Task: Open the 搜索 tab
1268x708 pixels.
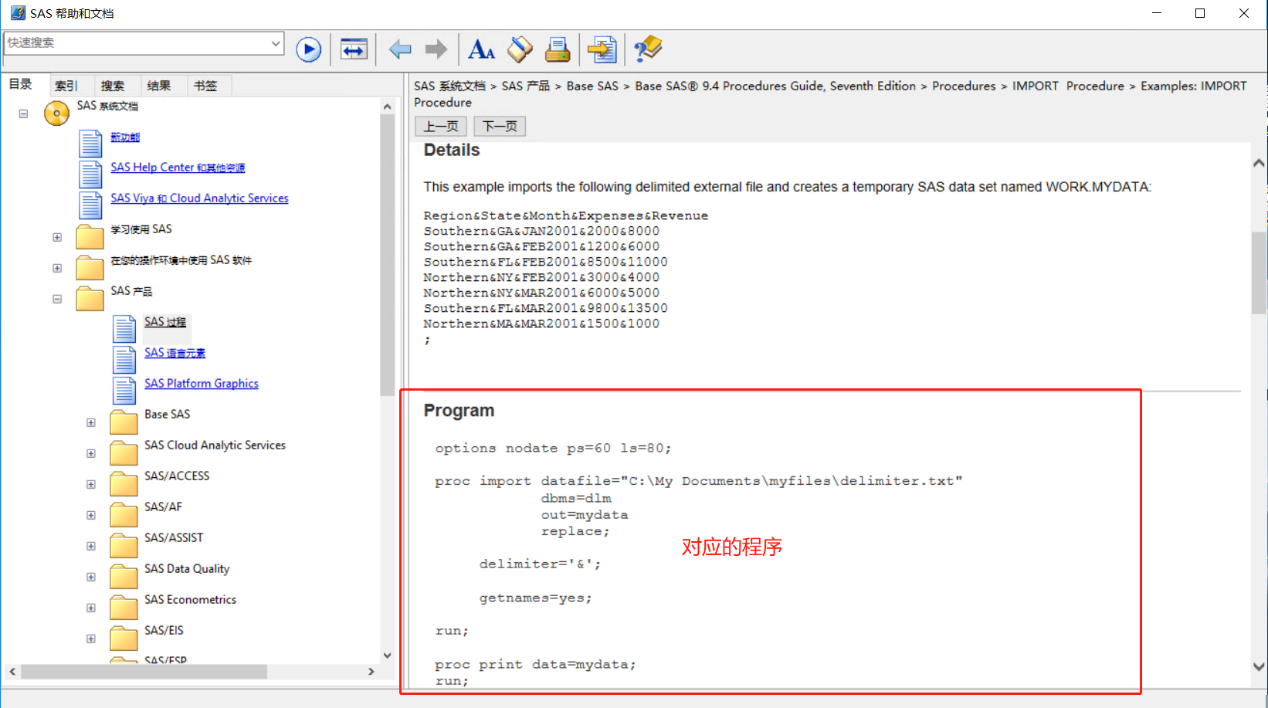Action: tap(112, 86)
